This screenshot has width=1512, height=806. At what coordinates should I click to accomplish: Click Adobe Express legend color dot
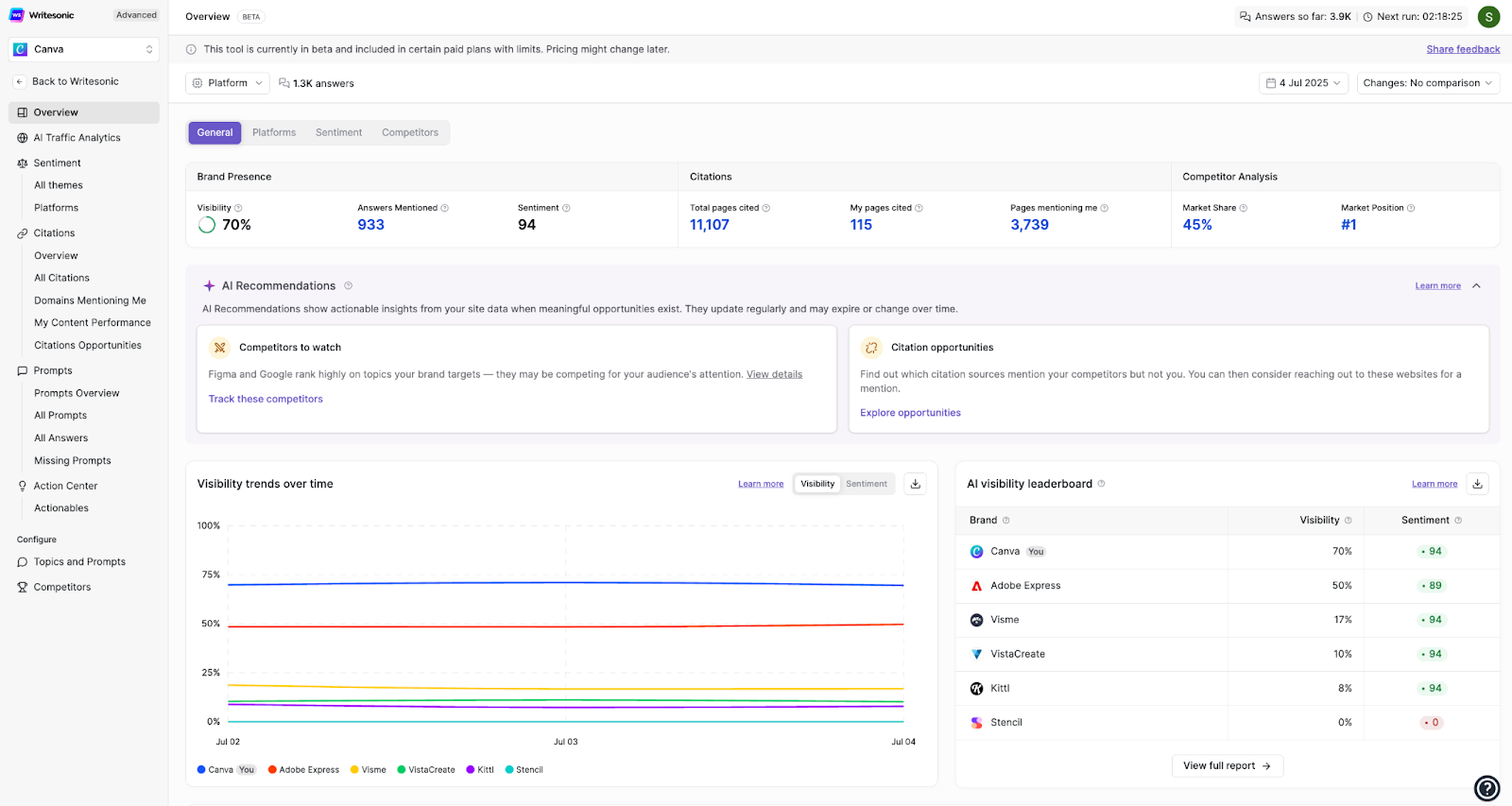coord(272,770)
